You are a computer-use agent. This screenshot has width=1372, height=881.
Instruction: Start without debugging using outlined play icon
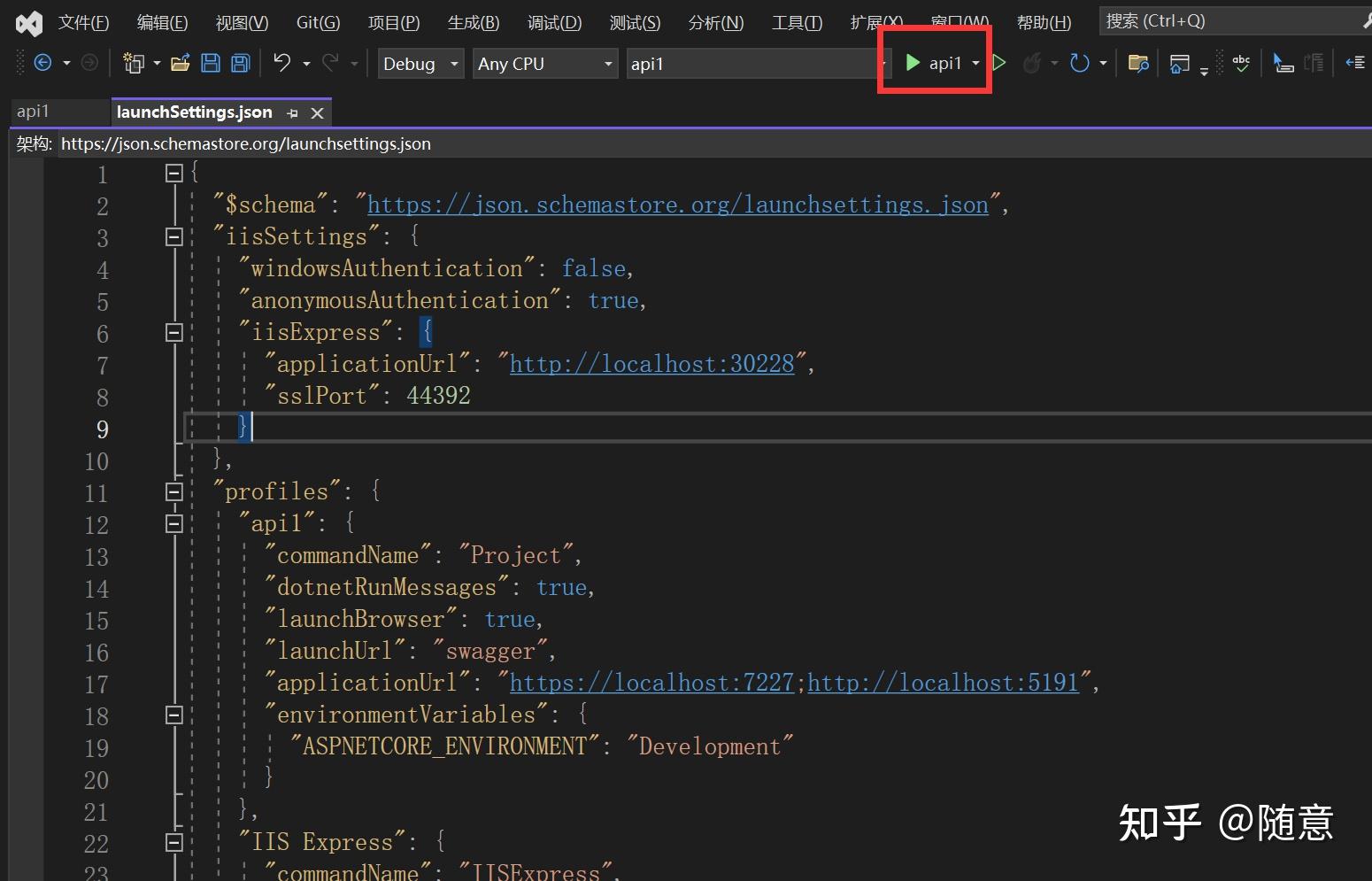[x=999, y=63]
